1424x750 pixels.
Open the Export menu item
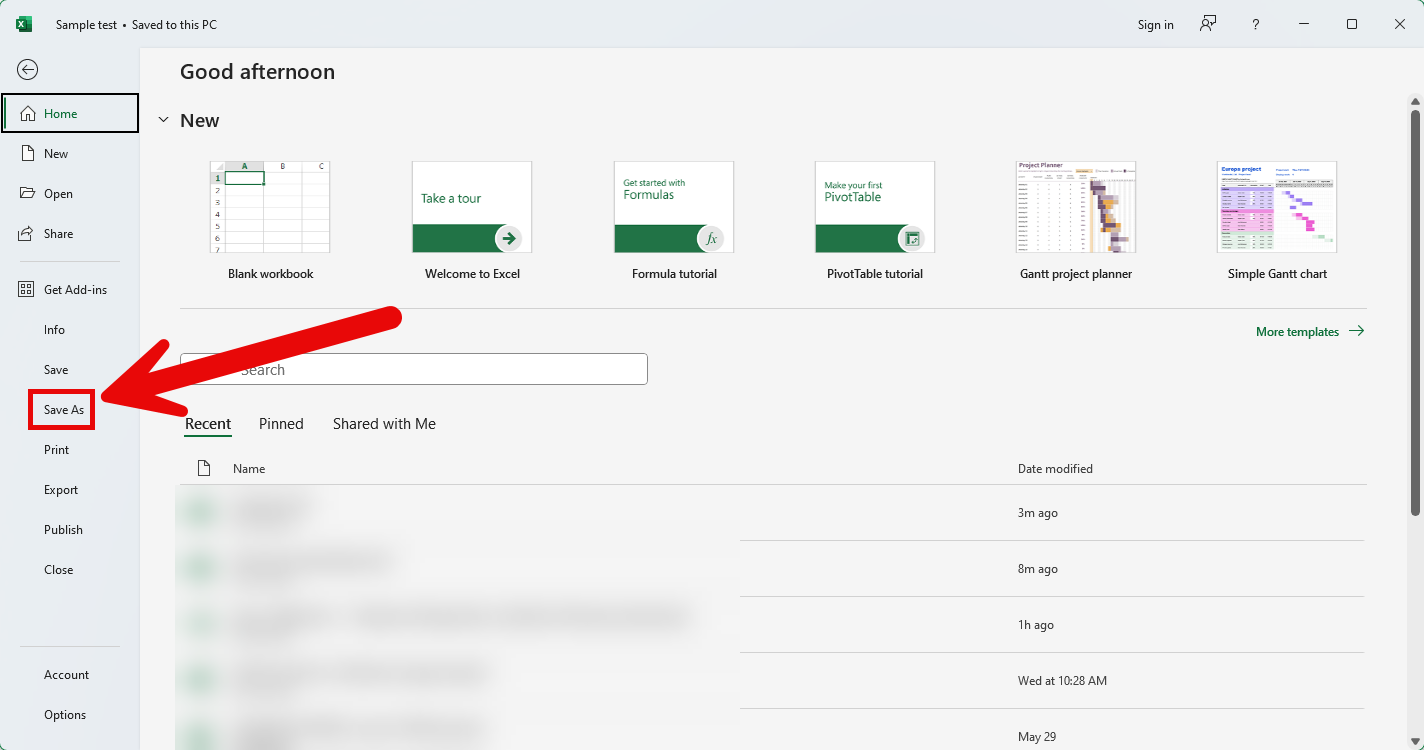pos(61,490)
